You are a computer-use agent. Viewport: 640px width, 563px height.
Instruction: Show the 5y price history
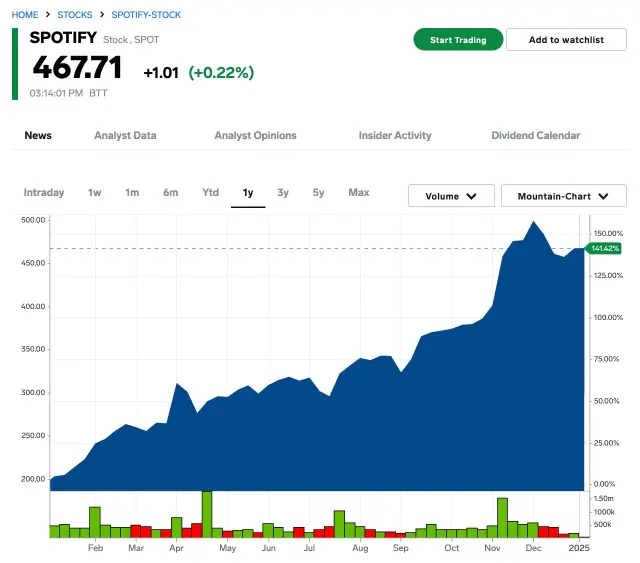[x=318, y=192]
